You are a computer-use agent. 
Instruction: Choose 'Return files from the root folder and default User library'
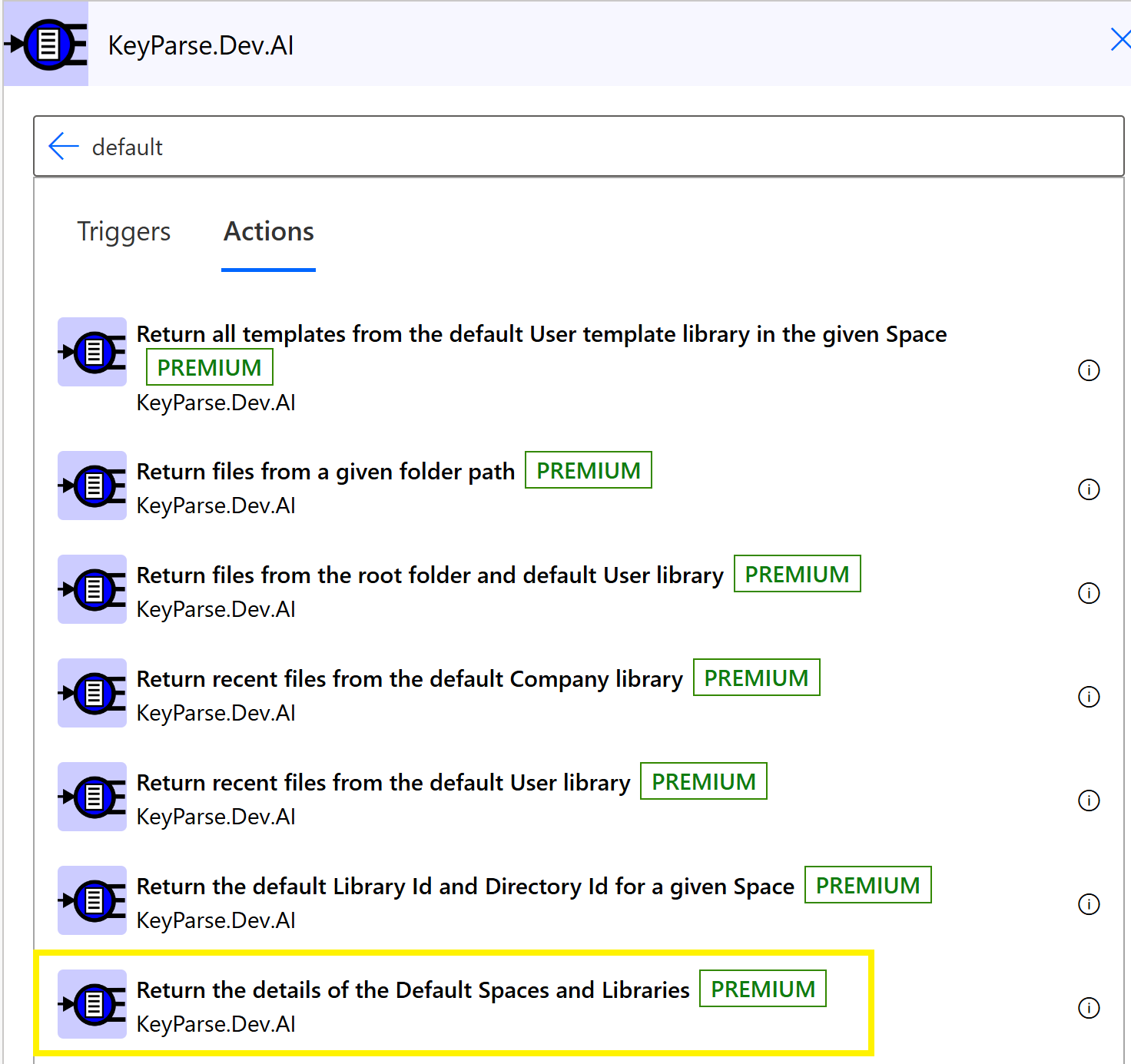[430, 575]
